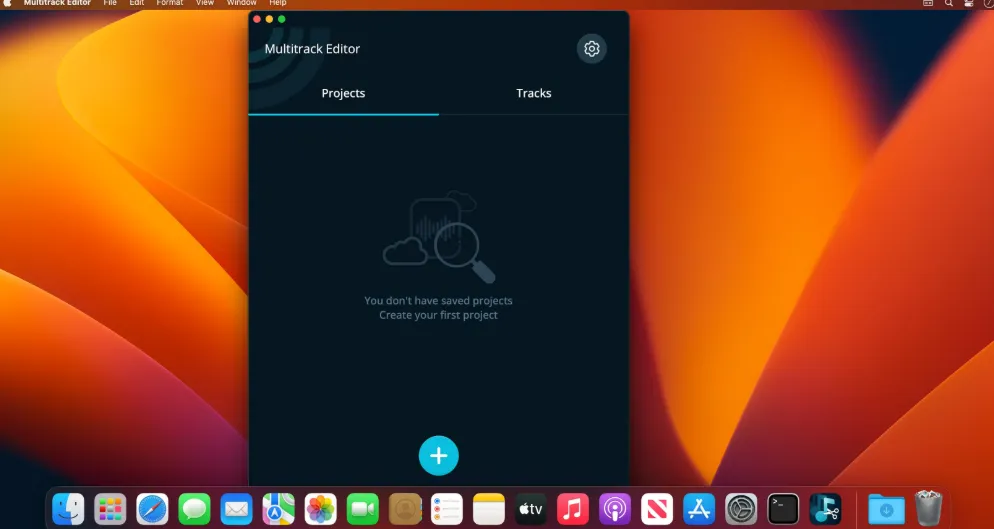Open the File menu
This screenshot has height=529, width=994.
point(110,3)
